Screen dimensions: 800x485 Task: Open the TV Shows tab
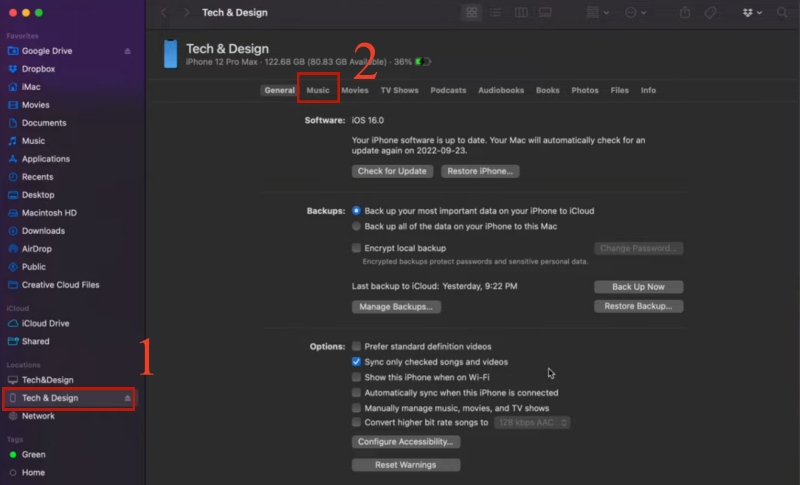(x=399, y=90)
